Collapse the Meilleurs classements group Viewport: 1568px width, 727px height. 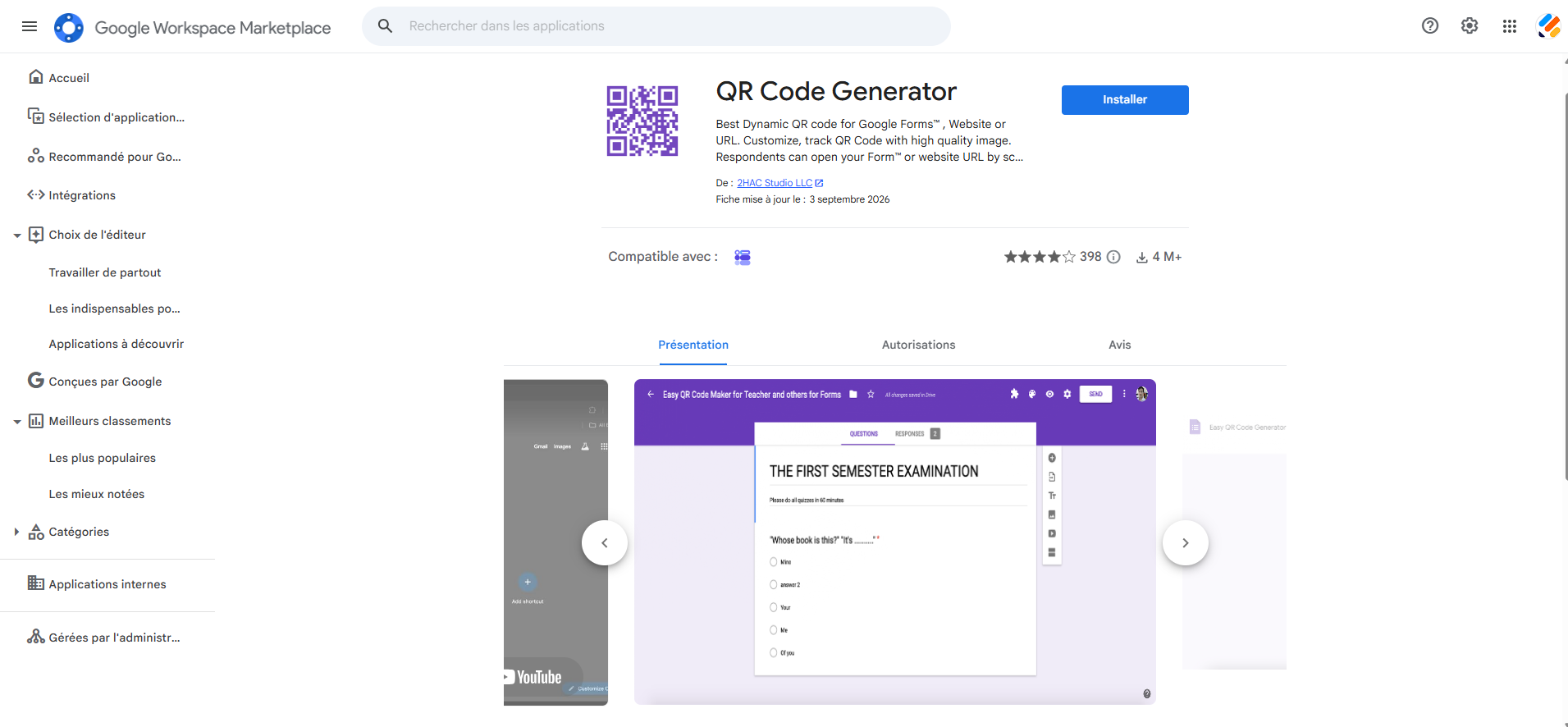click(17, 422)
